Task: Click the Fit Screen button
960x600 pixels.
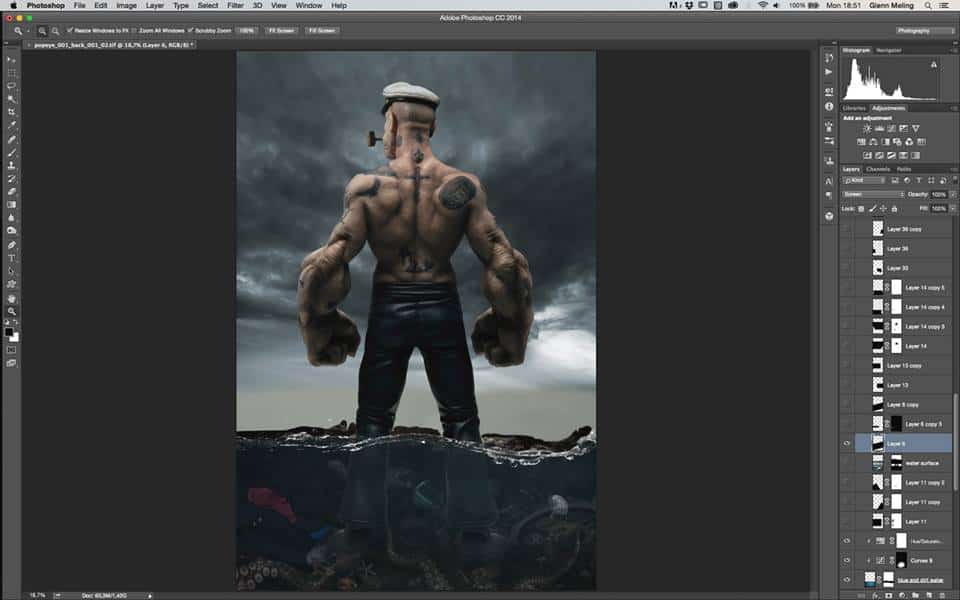Action: pyautogui.click(x=281, y=31)
